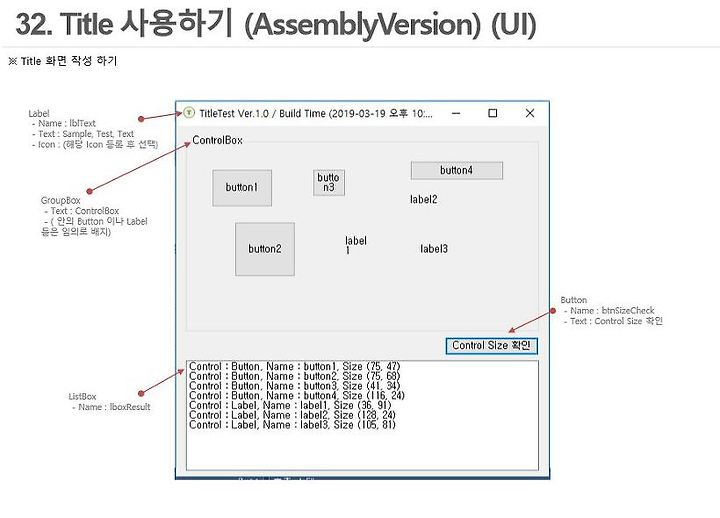Click the button1 button
Image resolution: width=720 pixels, height=518 pixels.
pyautogui.click(x=242, y=188)
